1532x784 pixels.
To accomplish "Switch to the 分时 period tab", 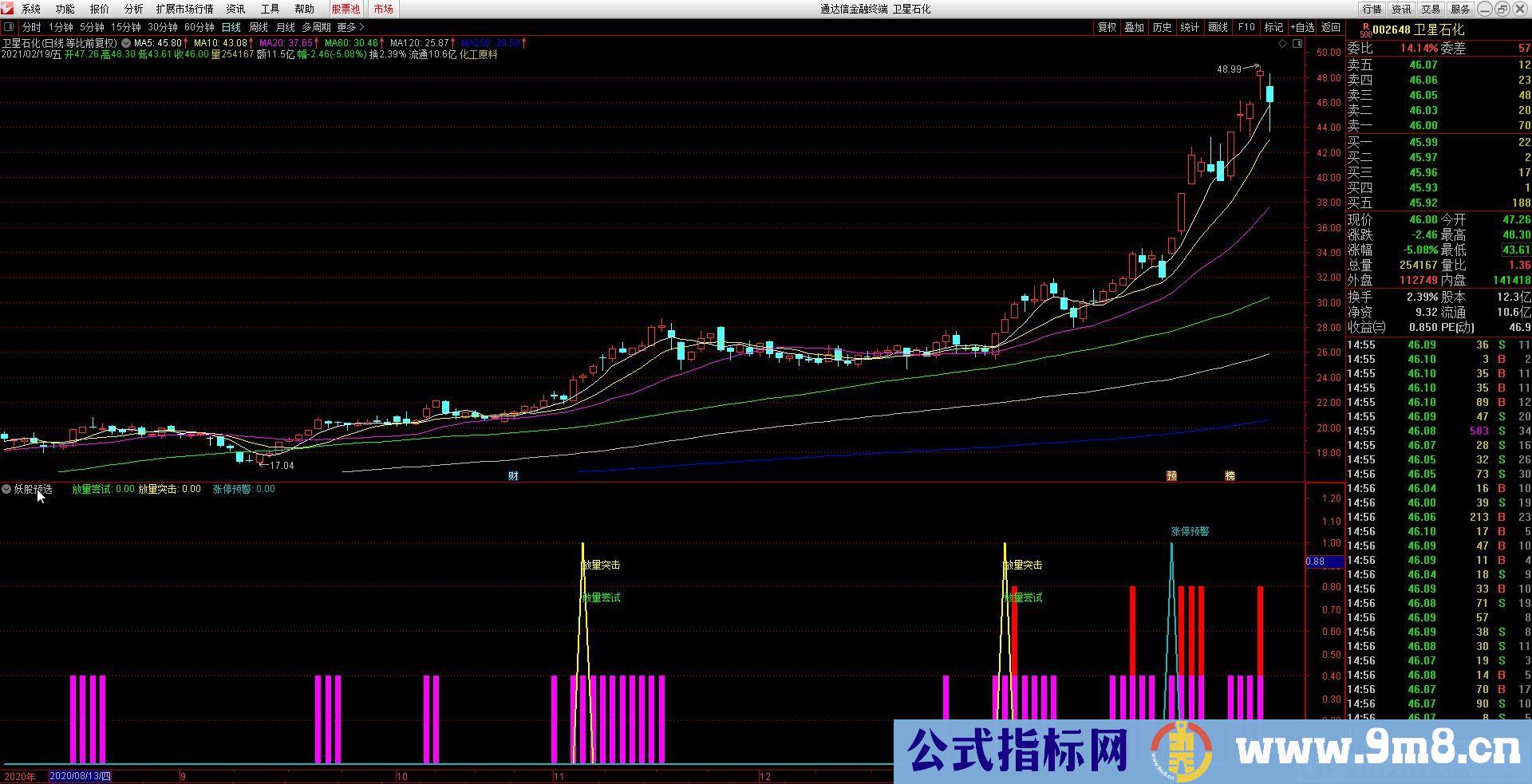I will coord(31,27).
